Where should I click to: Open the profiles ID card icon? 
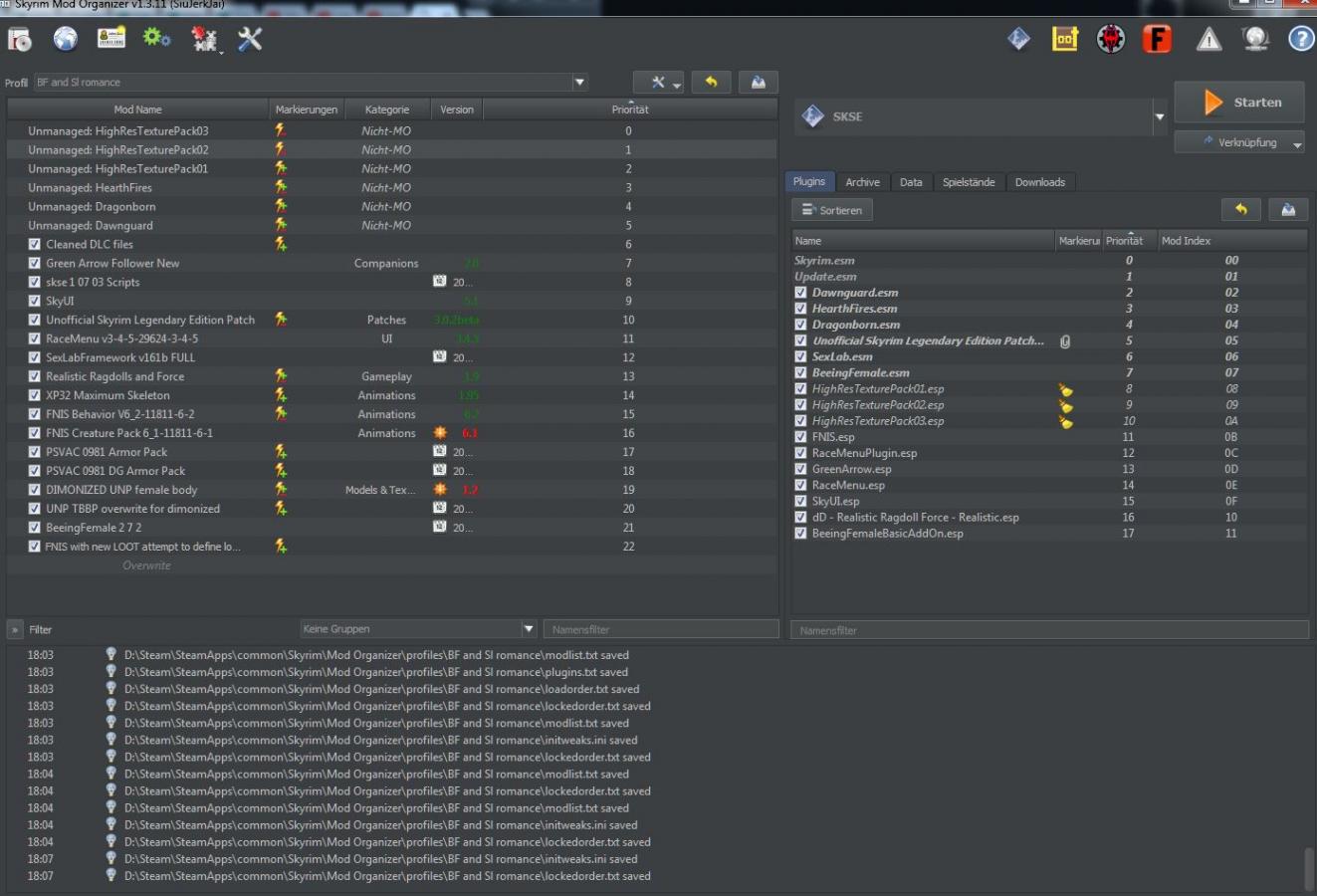(111, 38)
